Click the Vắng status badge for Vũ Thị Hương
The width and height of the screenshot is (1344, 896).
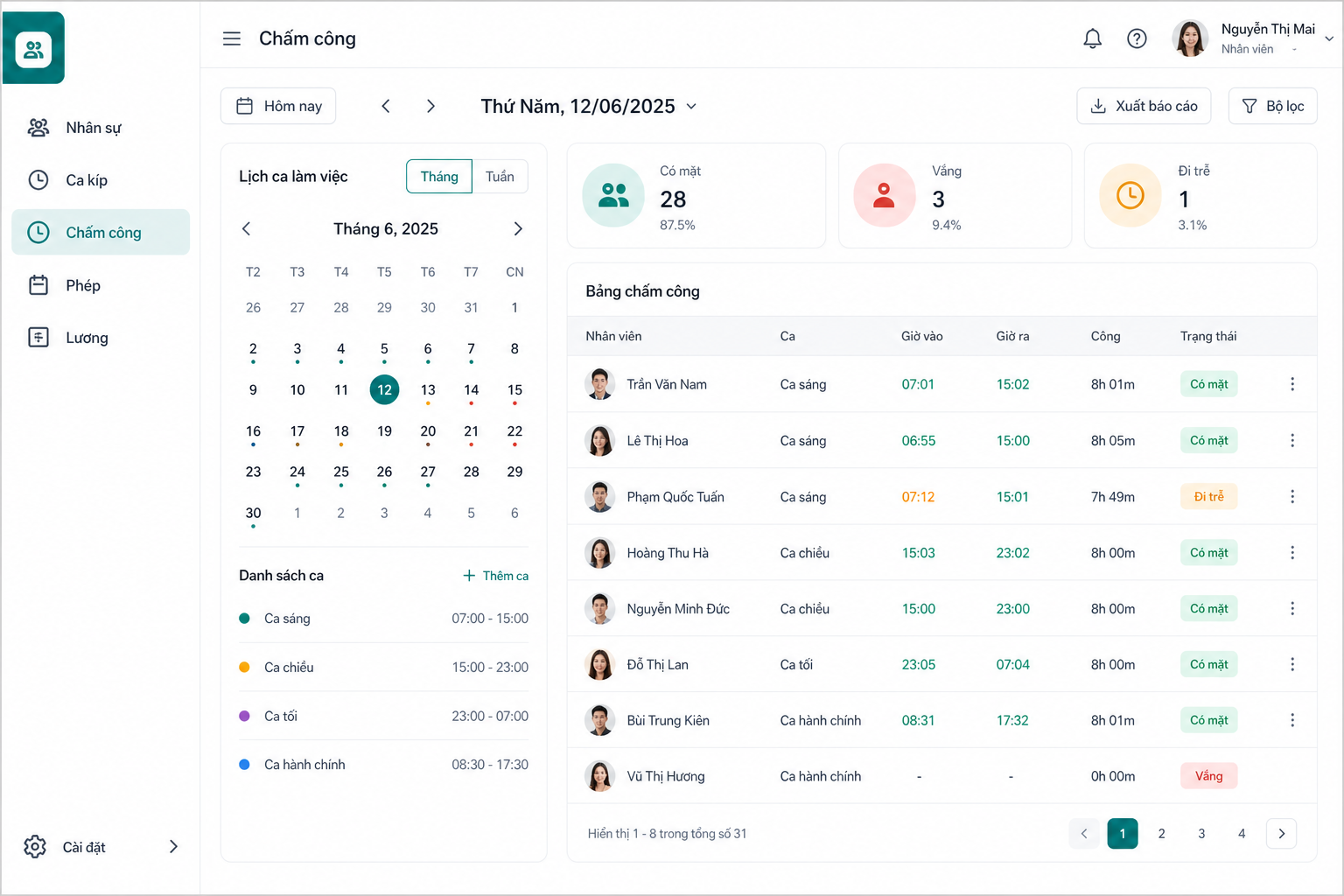(1208, 776)
